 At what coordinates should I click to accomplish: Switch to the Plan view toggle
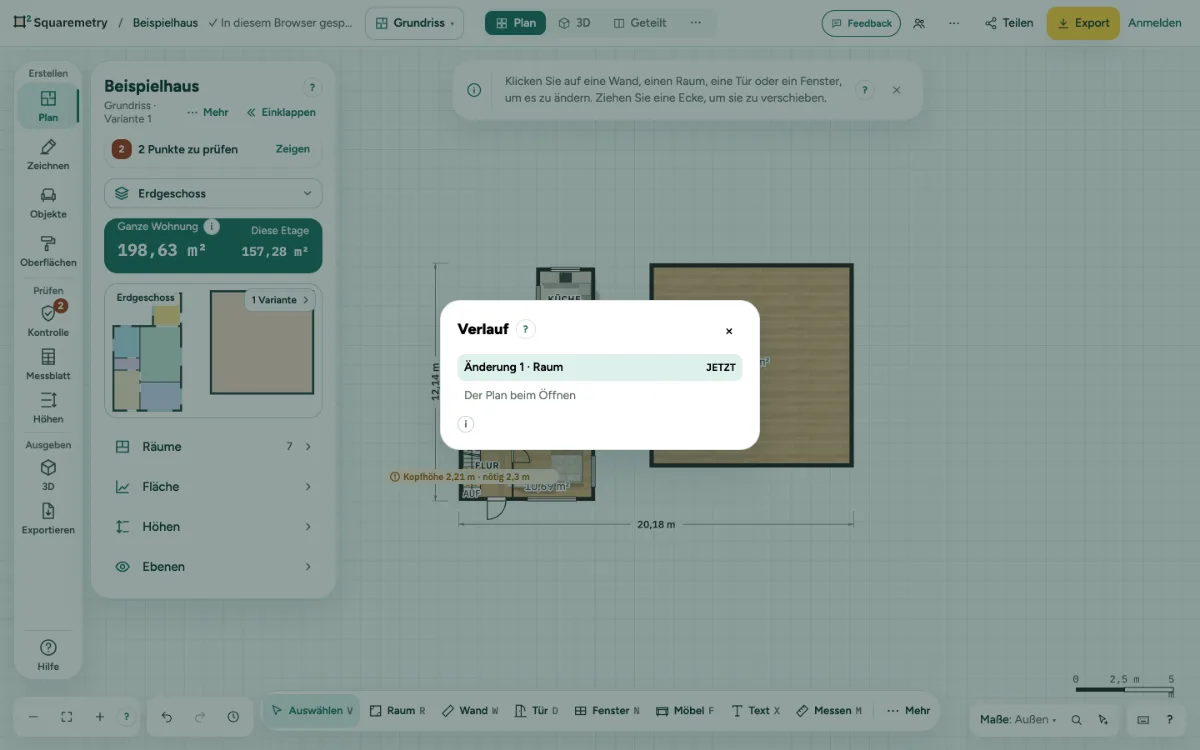[515, 23]
